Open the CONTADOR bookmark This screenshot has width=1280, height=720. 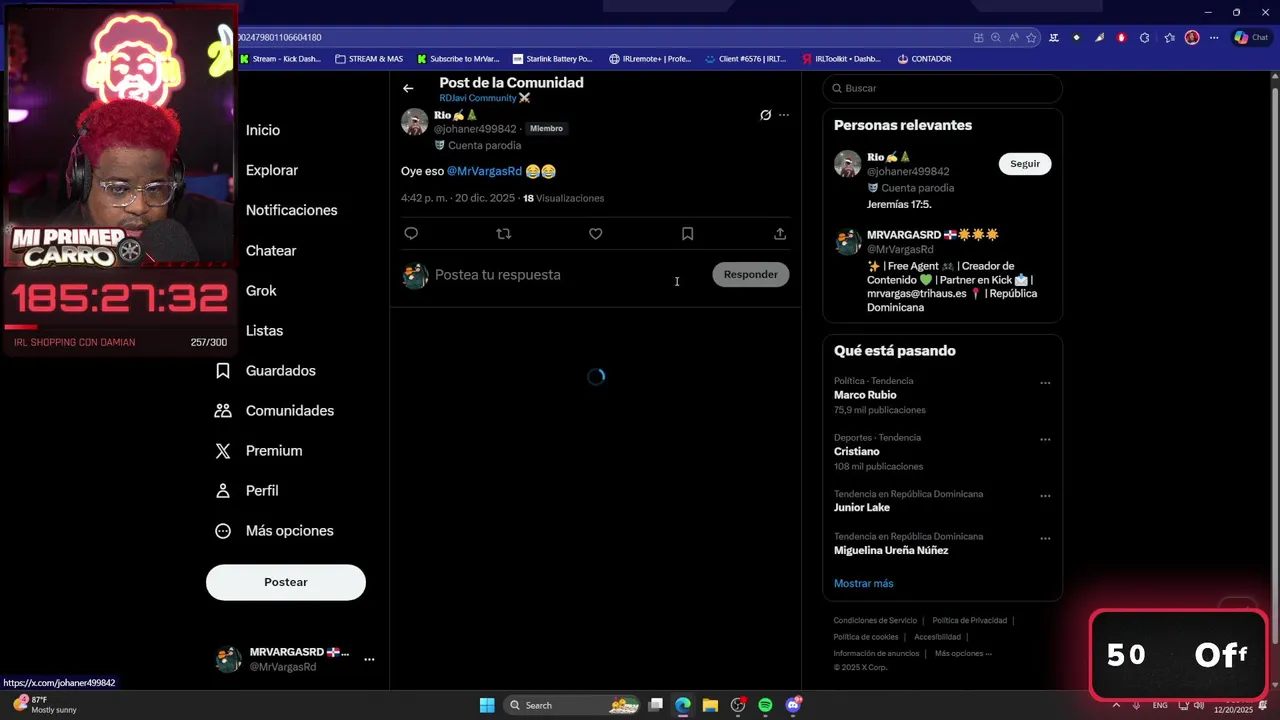point(924,59)
